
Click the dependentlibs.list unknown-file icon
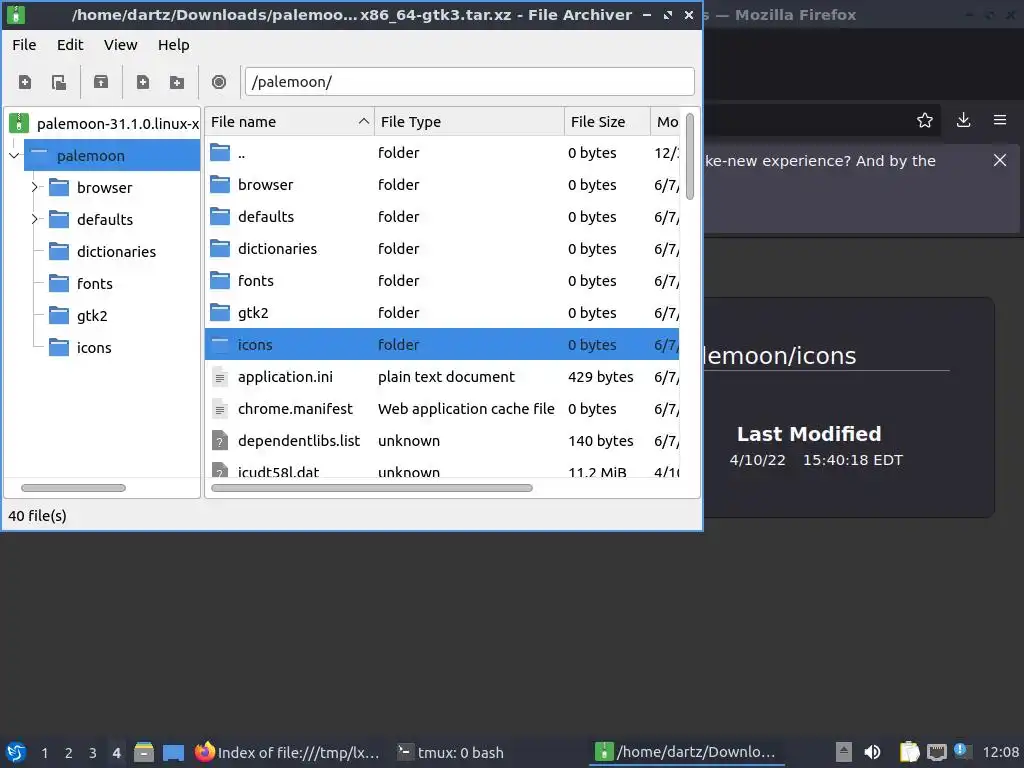[x=220, y=441]
